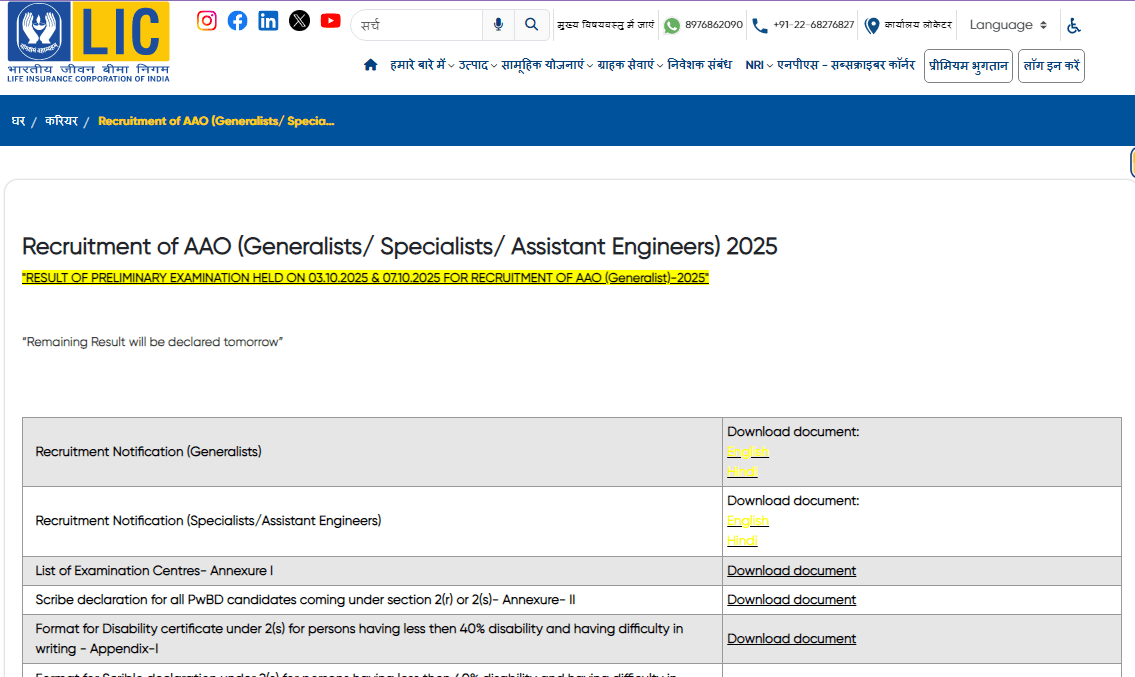Click the accessibility wheelchair icon

click(x=1074, y=24)
